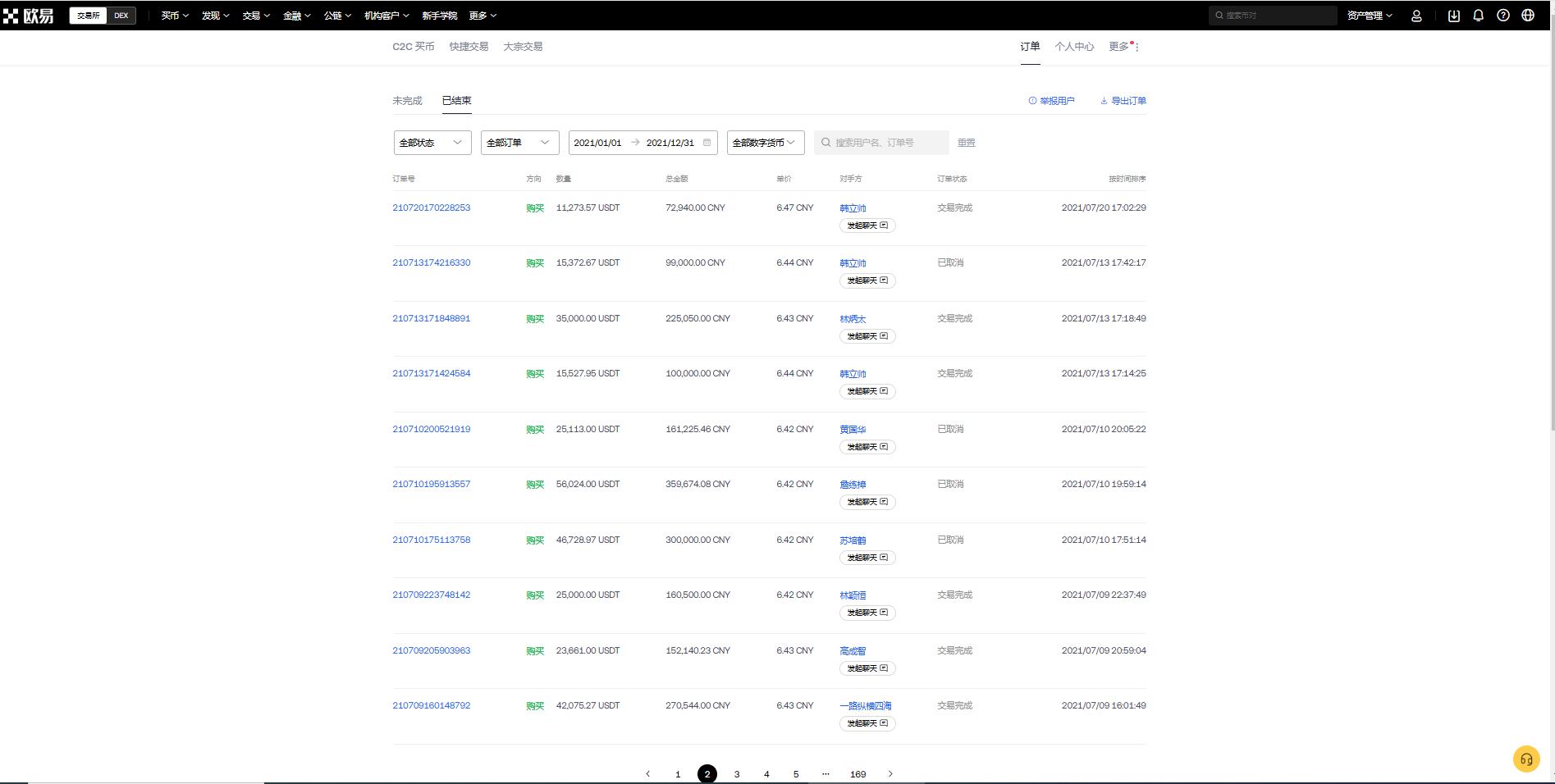Open the user profile icon
1555x784 pixels.
tap(1416, 16)
